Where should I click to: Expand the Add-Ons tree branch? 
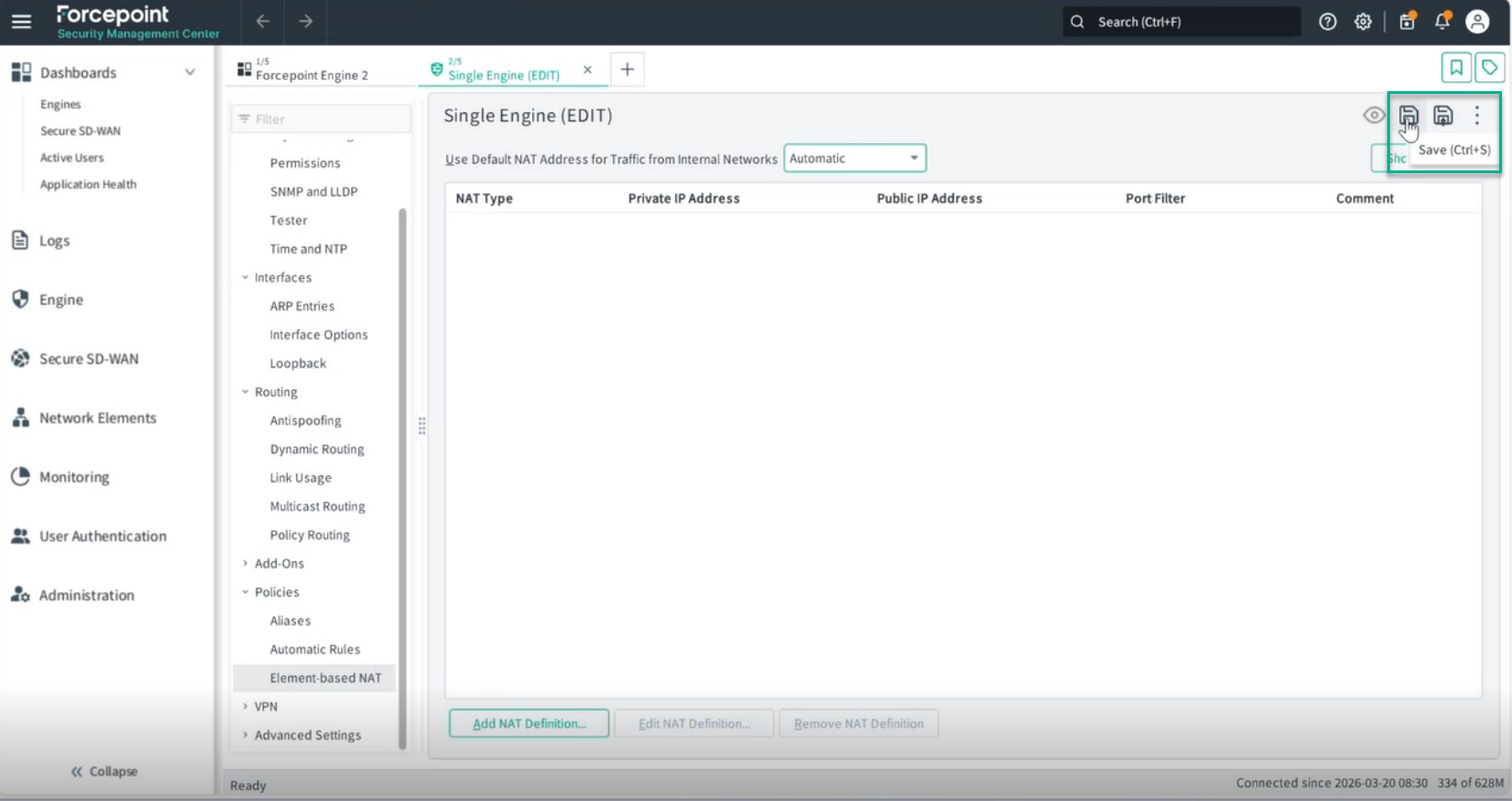tap(245, 563)
